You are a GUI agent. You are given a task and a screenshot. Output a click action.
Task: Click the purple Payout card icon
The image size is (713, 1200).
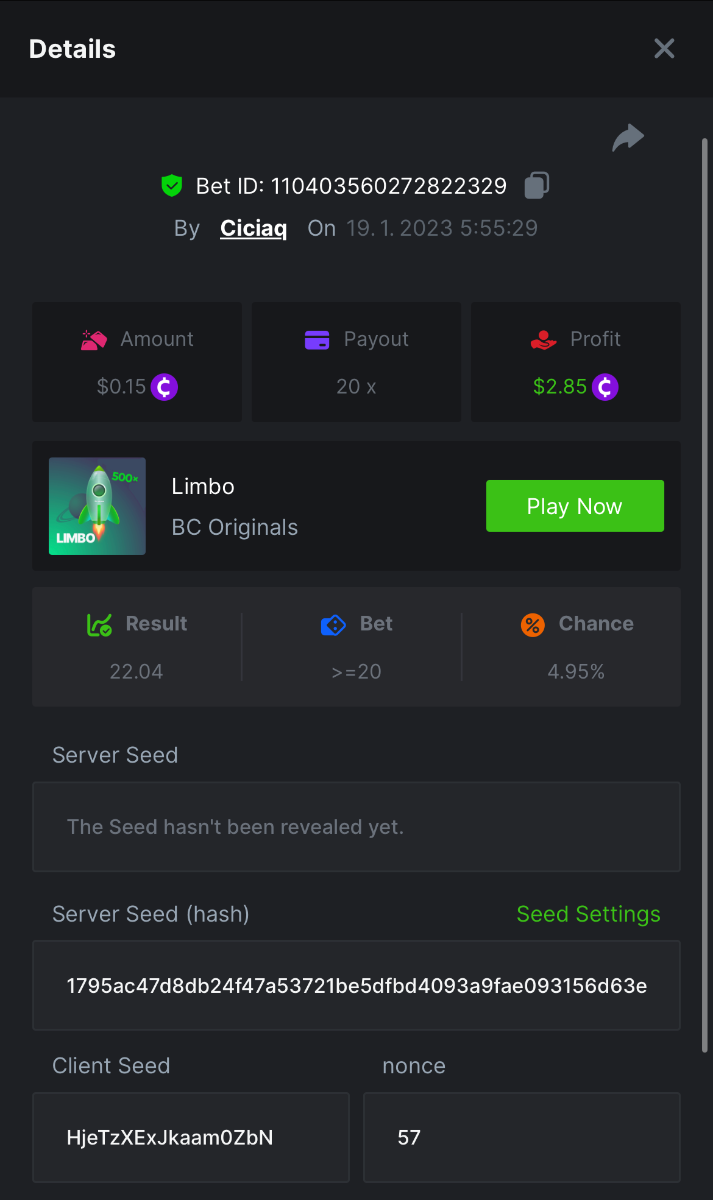tap(317, 340)
